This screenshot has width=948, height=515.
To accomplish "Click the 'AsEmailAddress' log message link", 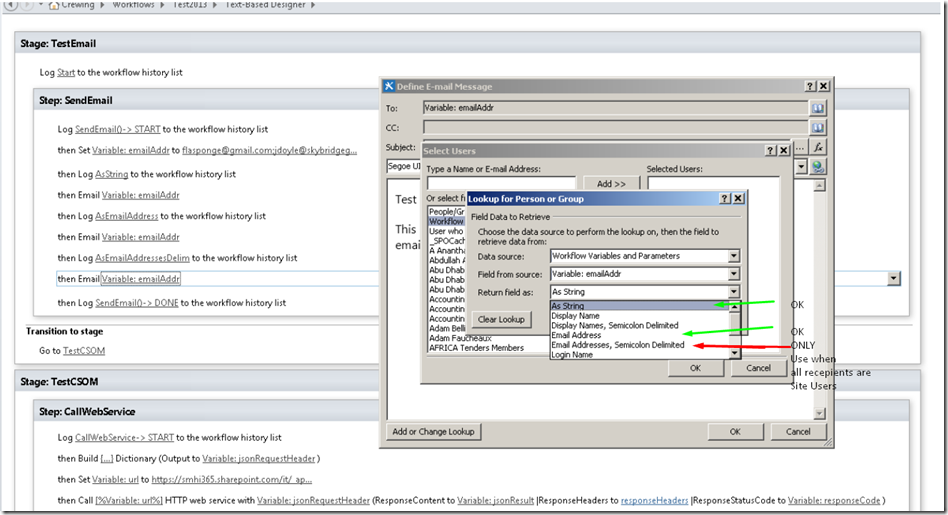I will click(x=126, y=216).
